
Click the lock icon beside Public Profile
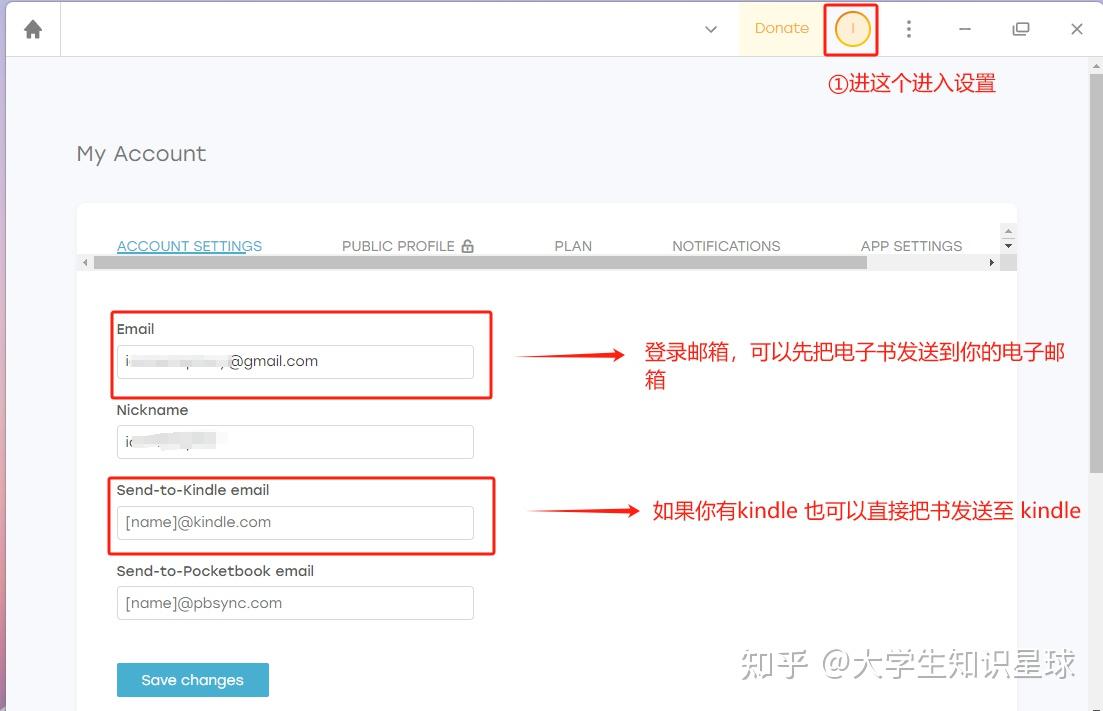(x=467, y=245)
